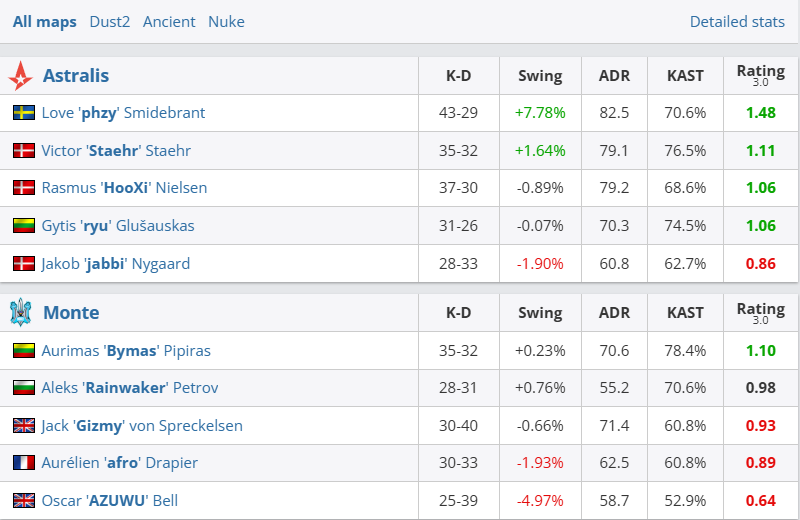
Task: Open Love 'phzy' Smidebrant's player profile
Action: (123, 113)
